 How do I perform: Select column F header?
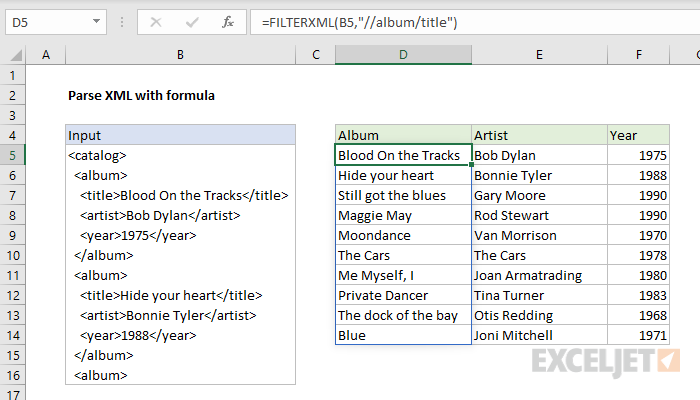pos(638,55)
